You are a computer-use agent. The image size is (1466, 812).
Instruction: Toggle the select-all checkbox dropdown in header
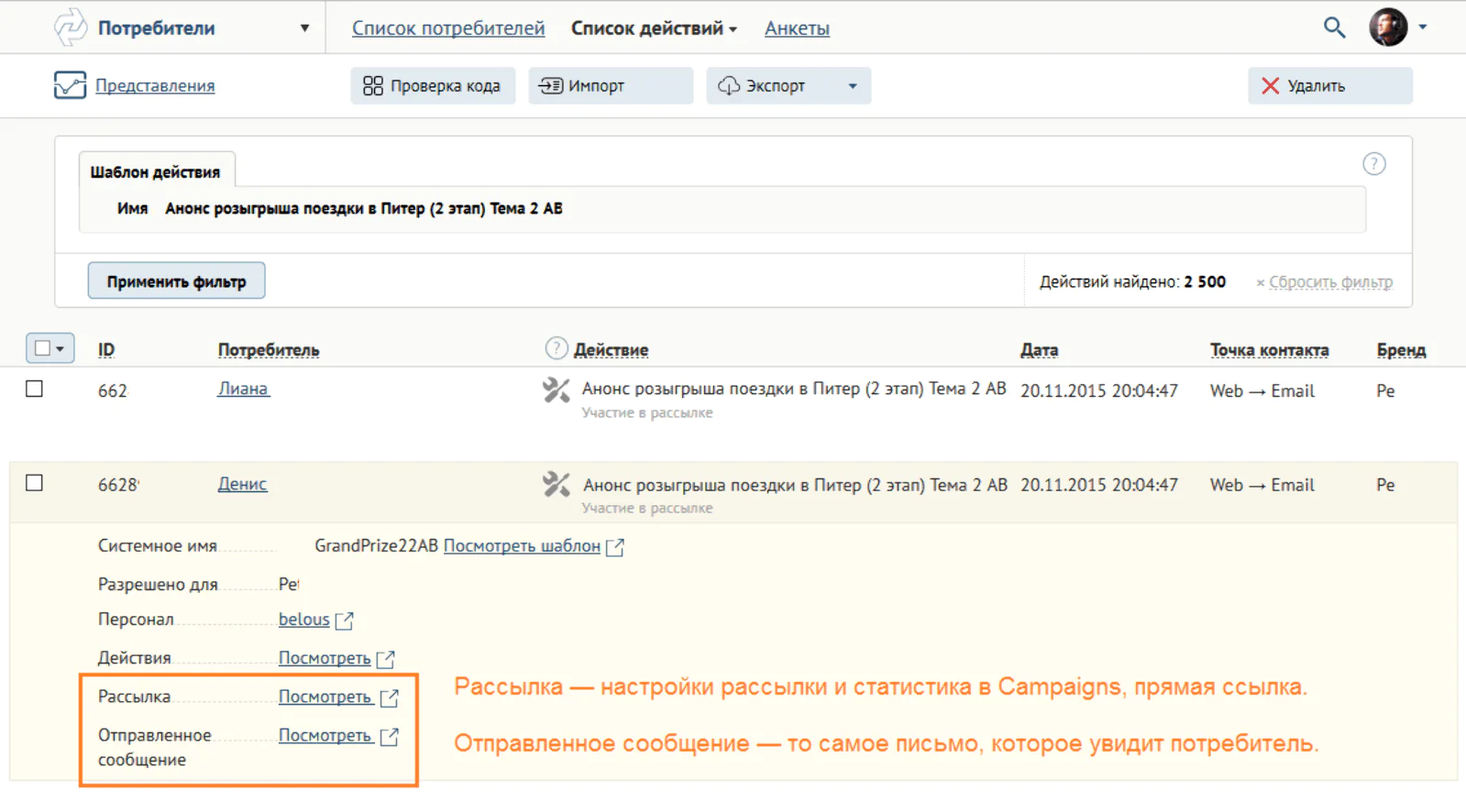point(50,348)
